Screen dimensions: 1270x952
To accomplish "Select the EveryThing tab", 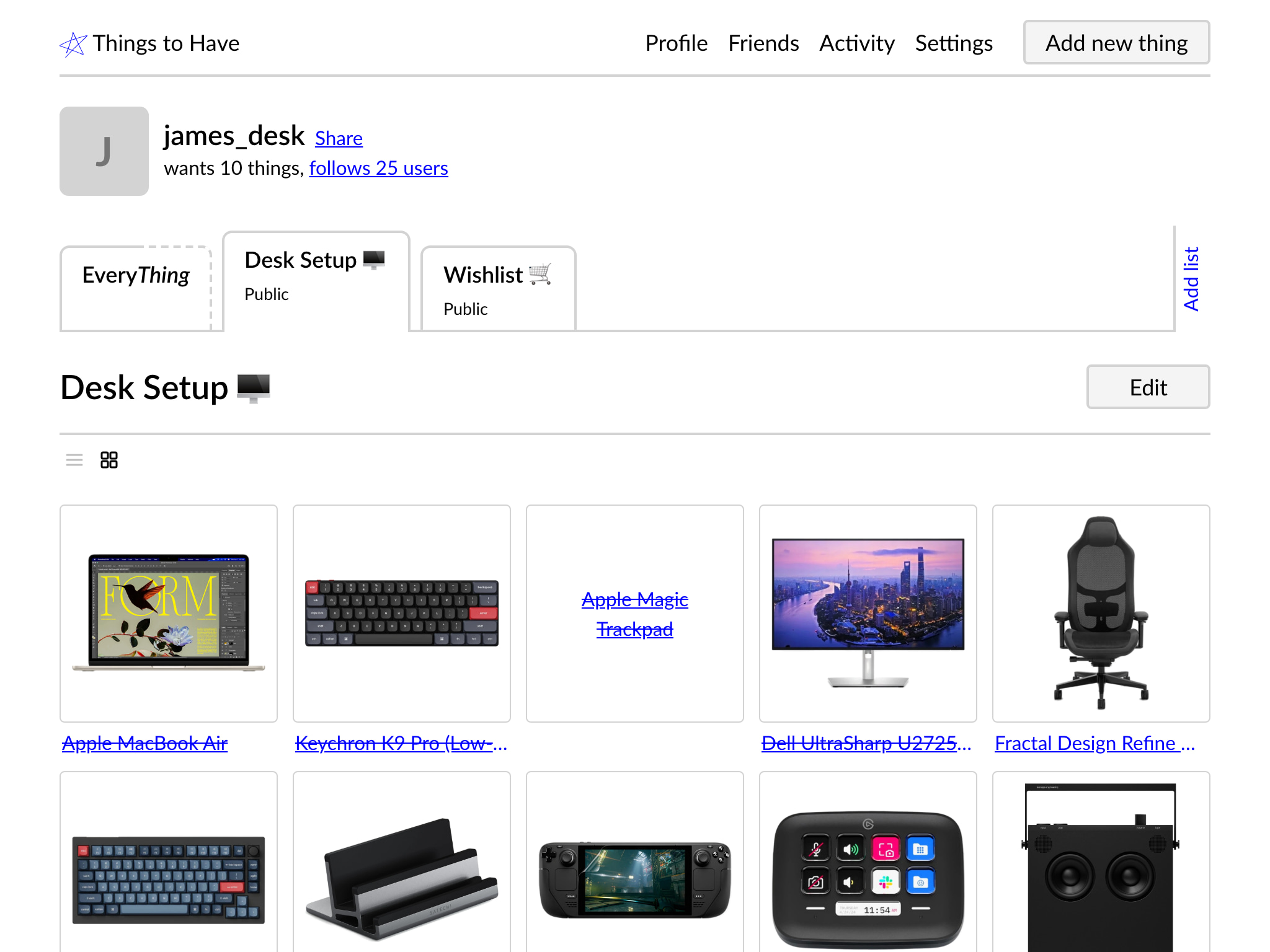I will tap(136, 288).
